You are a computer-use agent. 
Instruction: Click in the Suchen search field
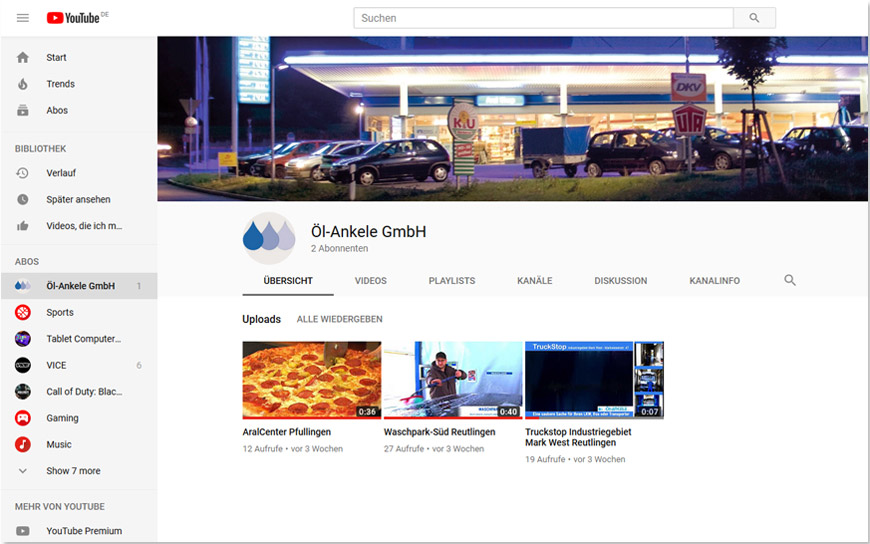[x=544, y=18]
